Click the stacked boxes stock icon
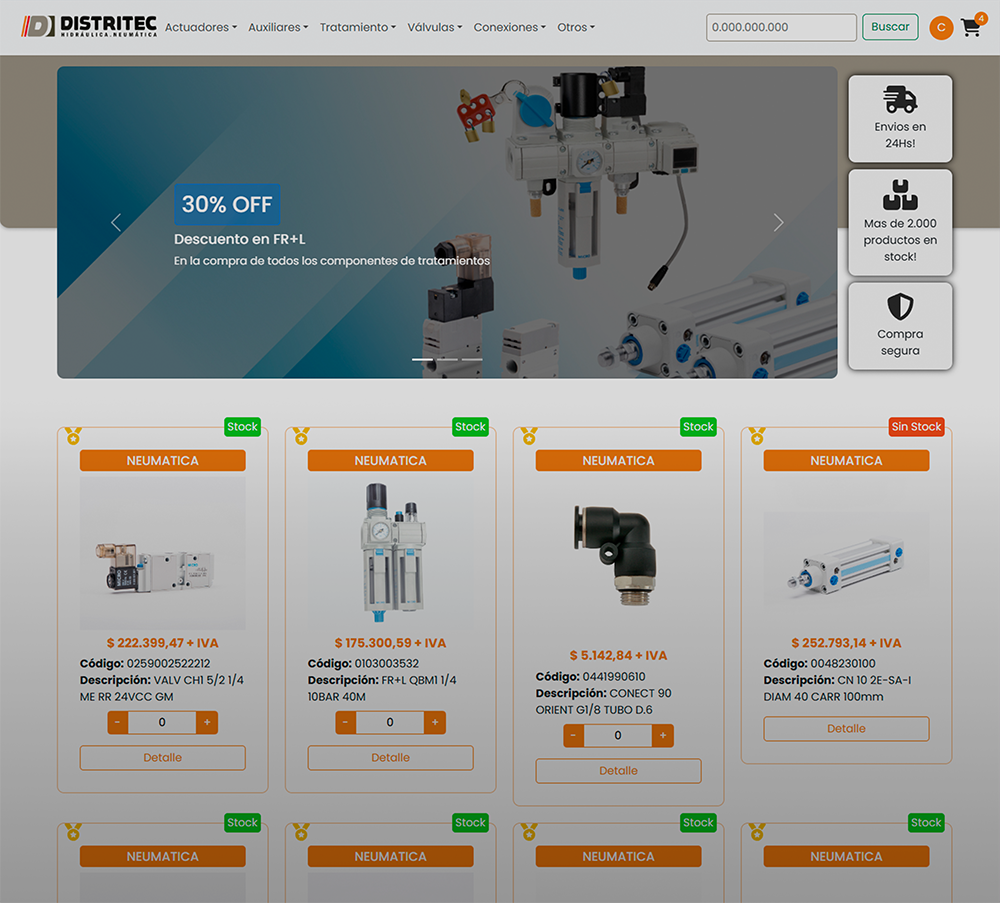This screenshot has height=903, width=1000. [x=900, y=193]
